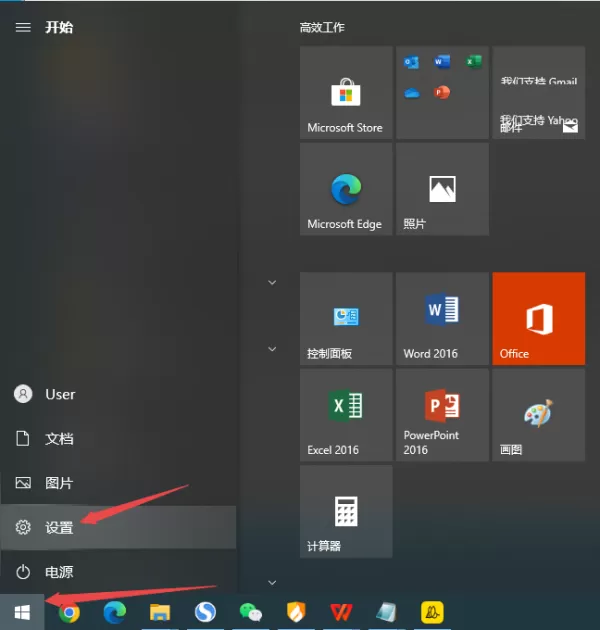This screenshot has height=630, width=600.
Task: Open Word icon in the Office folder tile
Action: [x=442, y=62]
